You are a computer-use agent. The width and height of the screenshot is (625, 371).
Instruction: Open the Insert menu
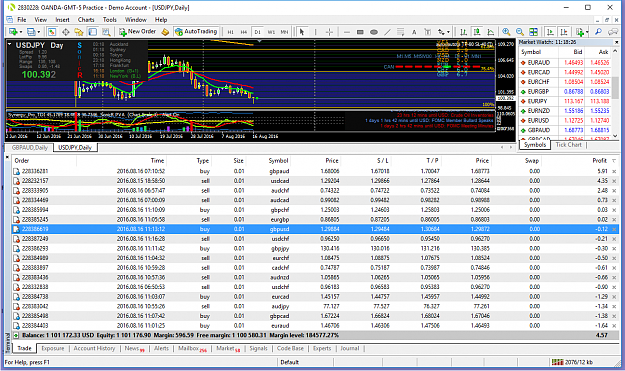(x=62, y=20)
